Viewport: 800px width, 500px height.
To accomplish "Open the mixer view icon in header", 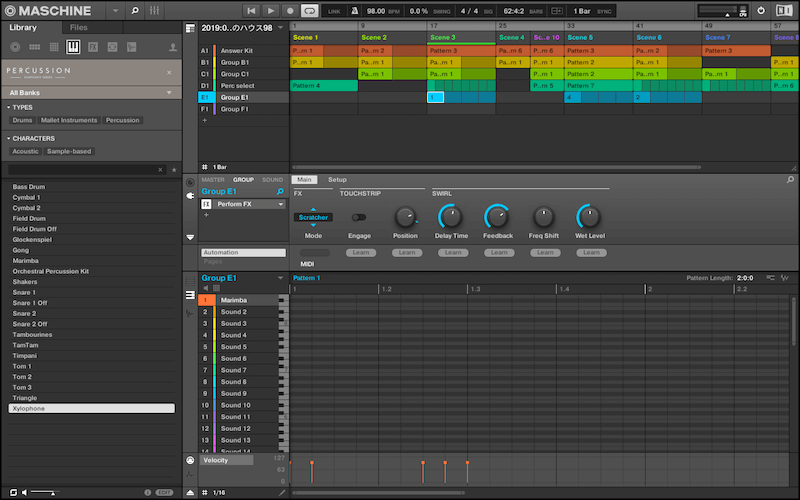I will (x=155, y=10).
